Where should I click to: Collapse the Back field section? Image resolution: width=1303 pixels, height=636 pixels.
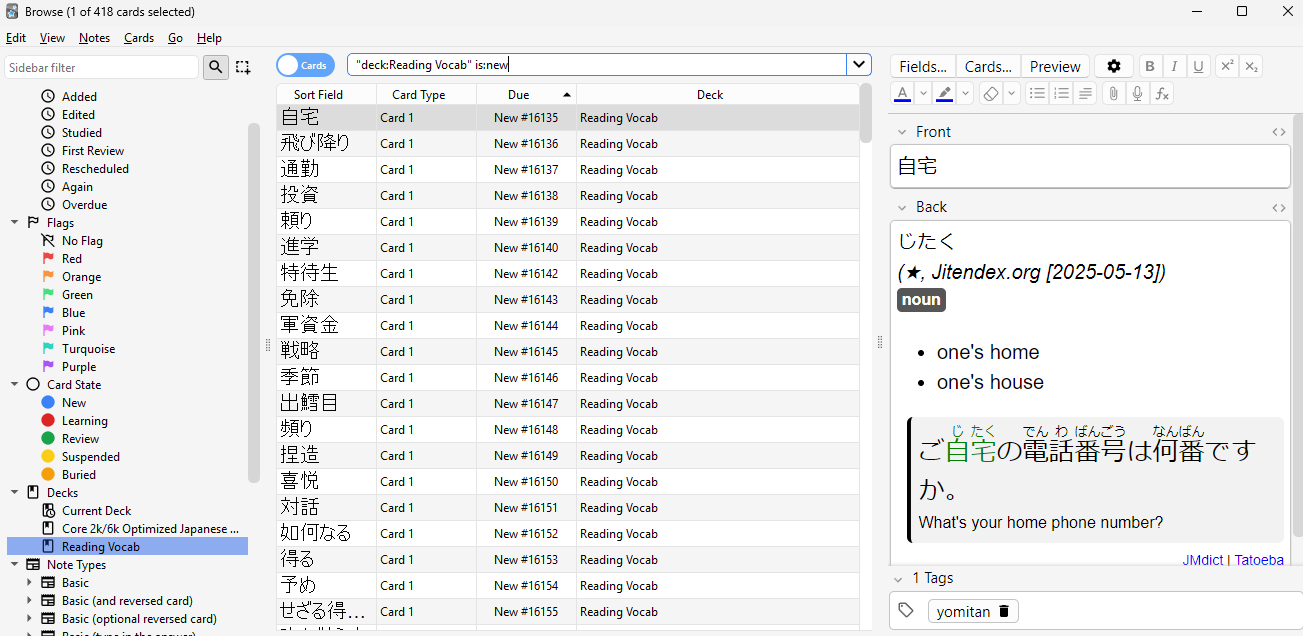click(902, 207)
